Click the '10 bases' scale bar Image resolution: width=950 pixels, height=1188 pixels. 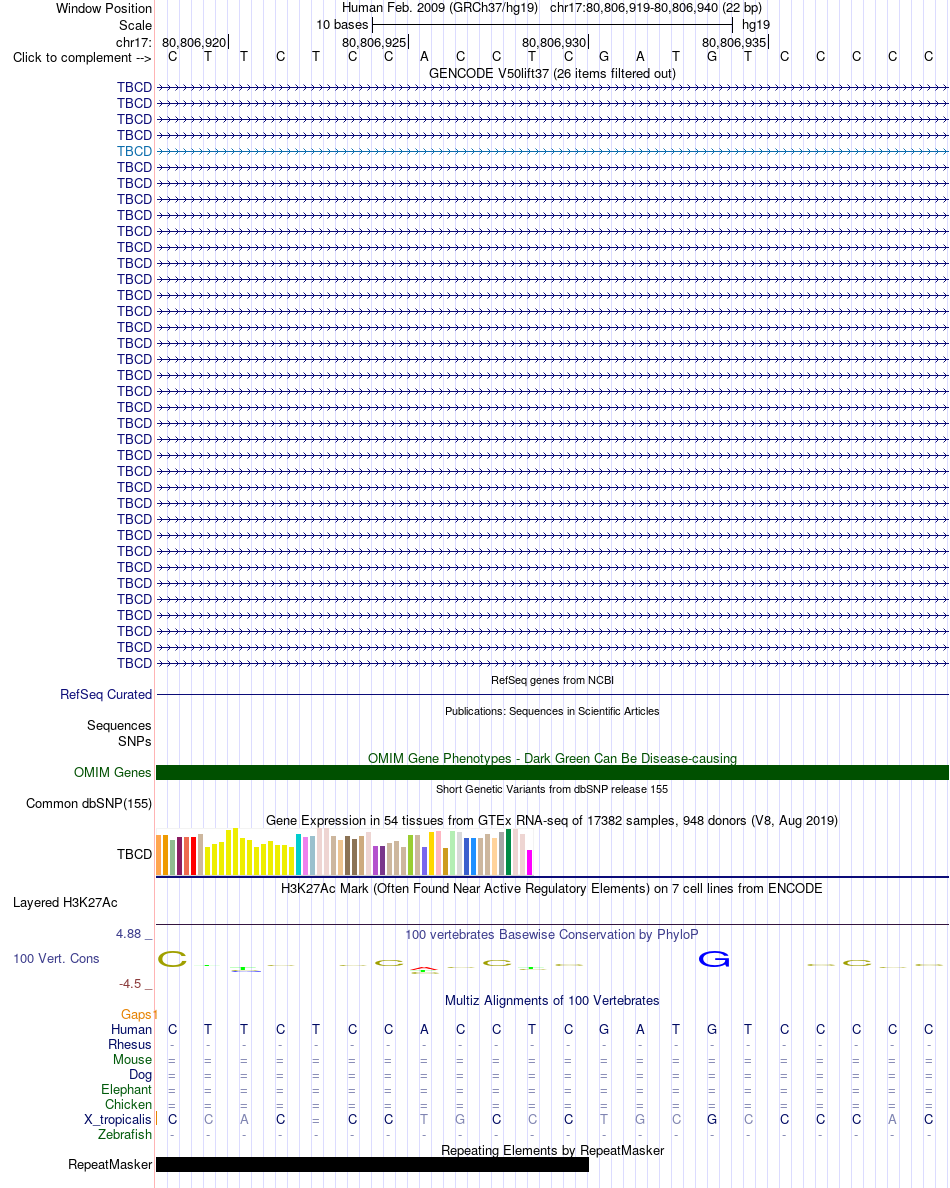[552, 25]
